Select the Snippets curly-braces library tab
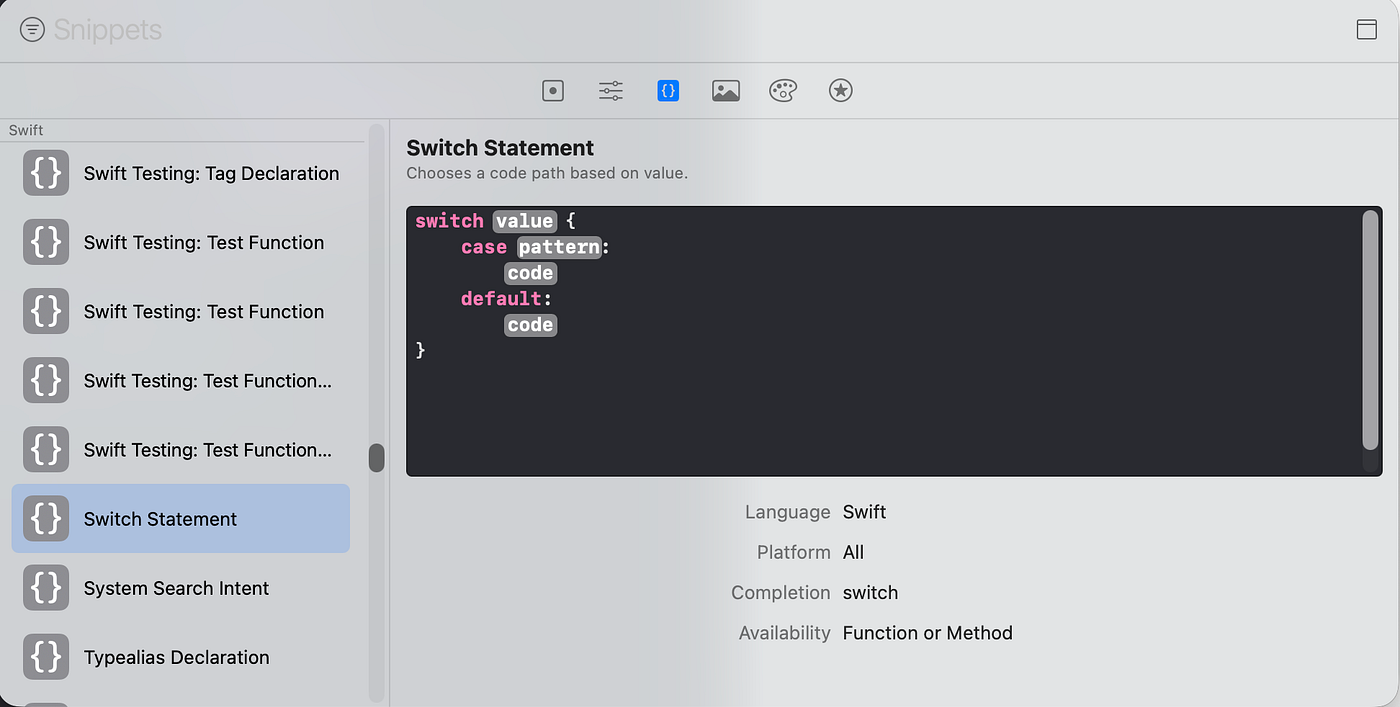1400x707 pixels. pyautogui.click(x=668, y=91)
